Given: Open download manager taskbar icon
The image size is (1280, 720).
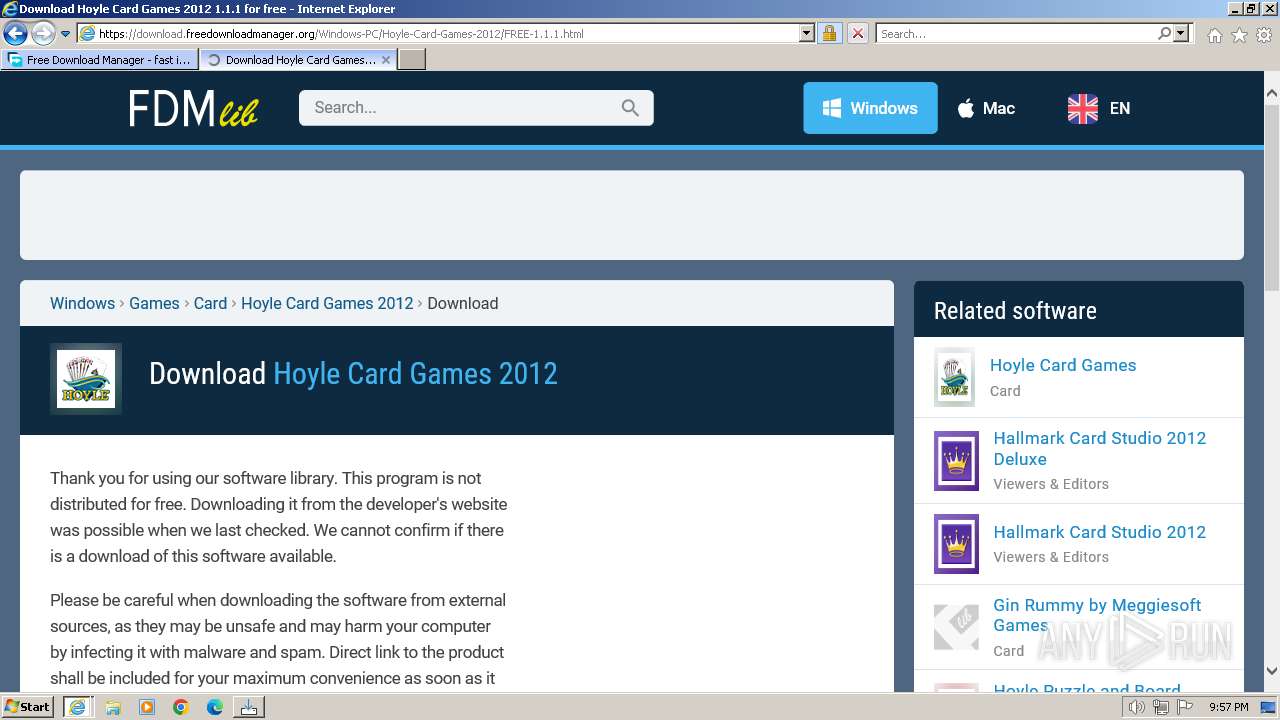Looking at the screenshot, I should click(248, 707).
